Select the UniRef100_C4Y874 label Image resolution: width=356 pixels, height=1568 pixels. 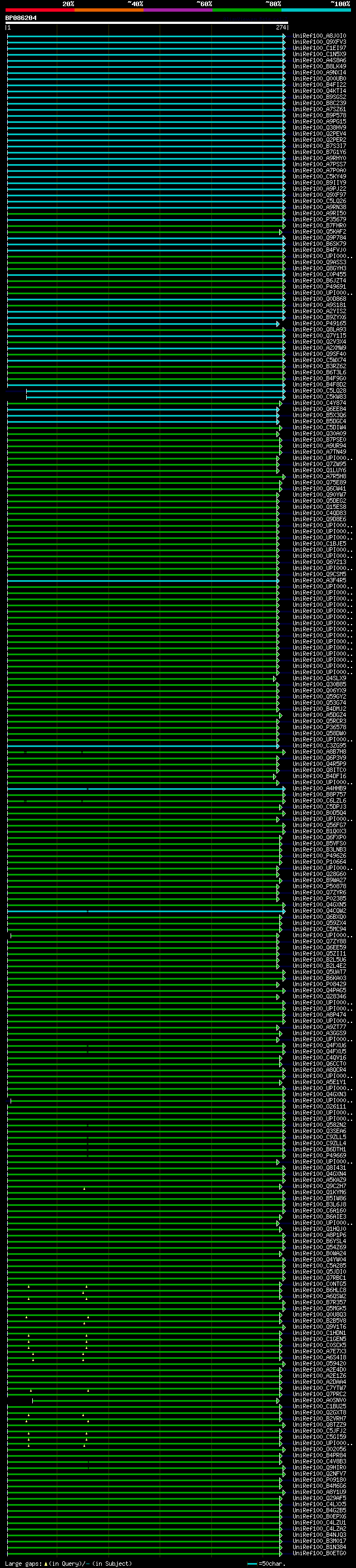319,403
